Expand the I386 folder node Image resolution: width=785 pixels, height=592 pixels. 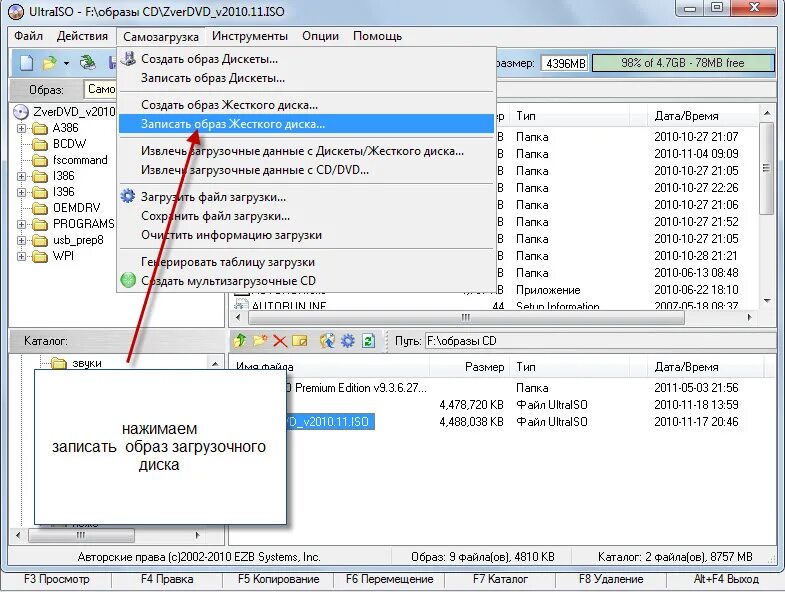click(21, 176)
